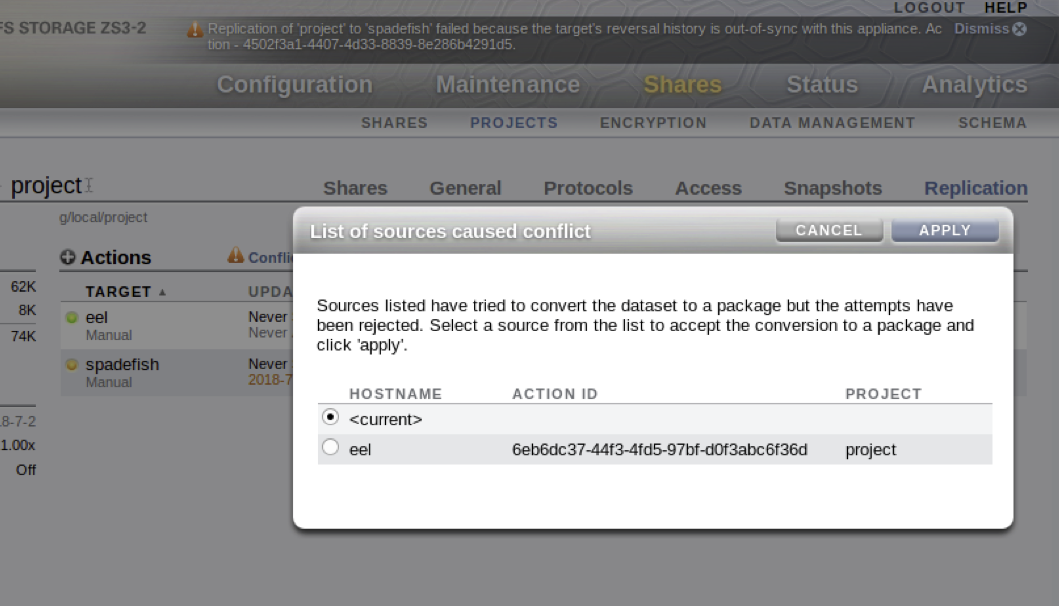Switch to project Protocols tab
This screenshot has width=1059, height=608.
tap(588, 188)
